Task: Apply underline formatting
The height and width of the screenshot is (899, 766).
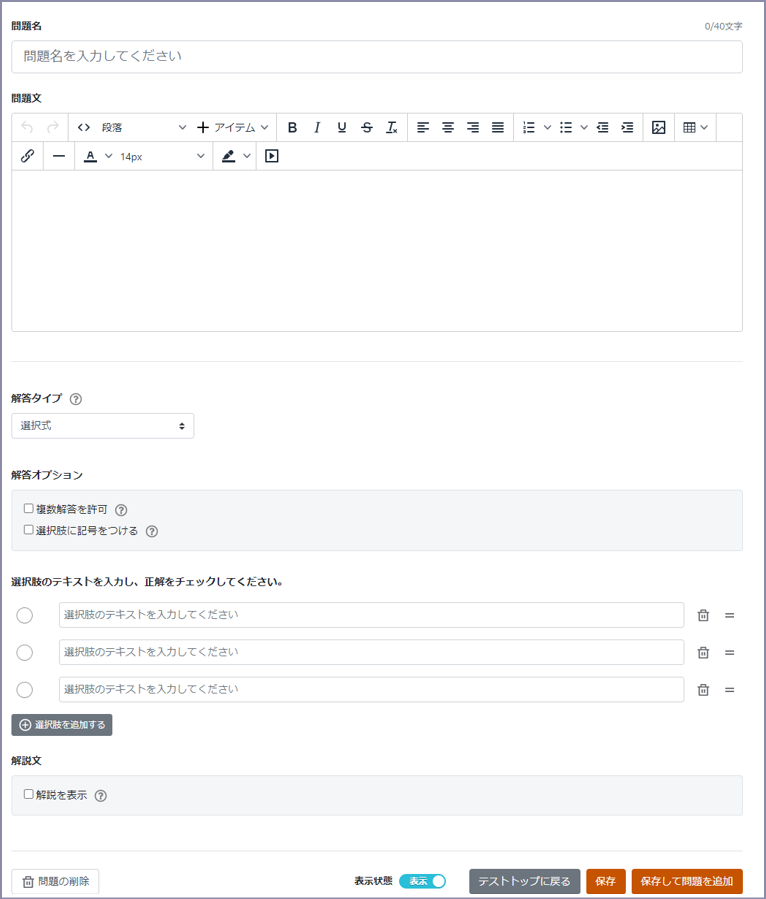Action: 342,127
